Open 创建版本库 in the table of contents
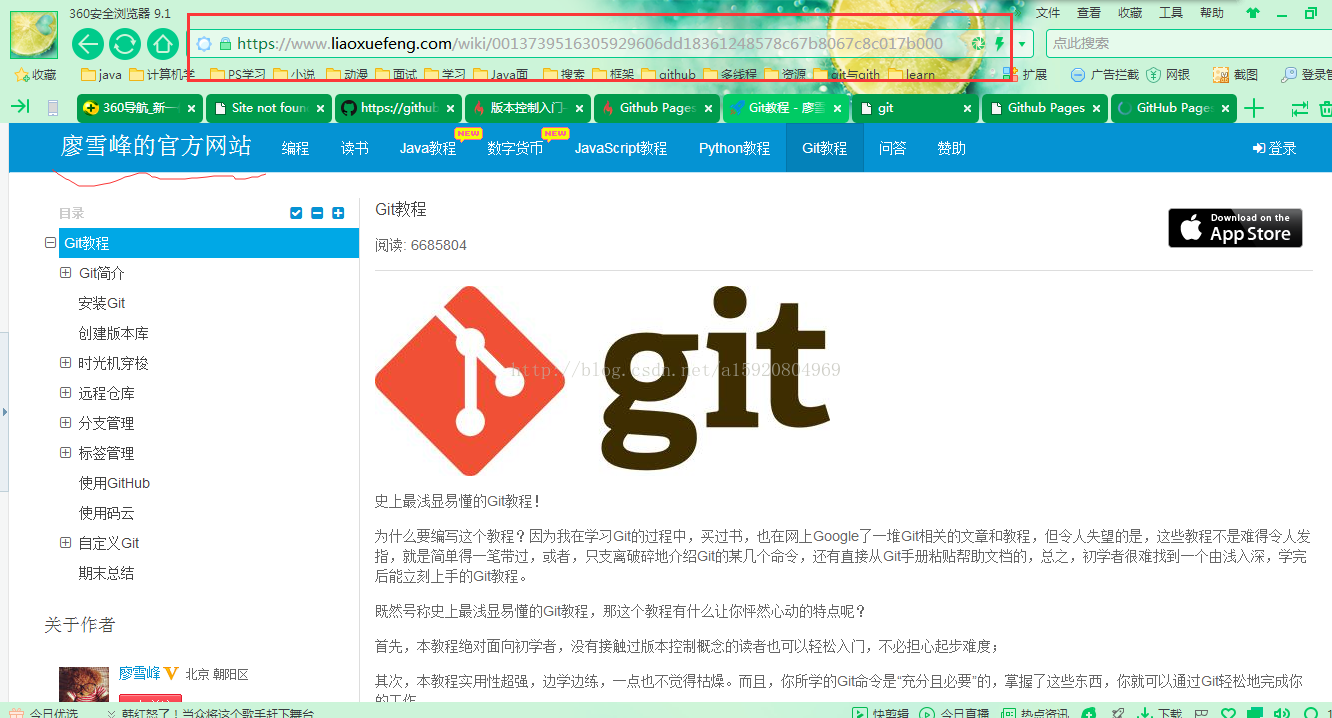 pyautogui.click(x=114, y=333)
